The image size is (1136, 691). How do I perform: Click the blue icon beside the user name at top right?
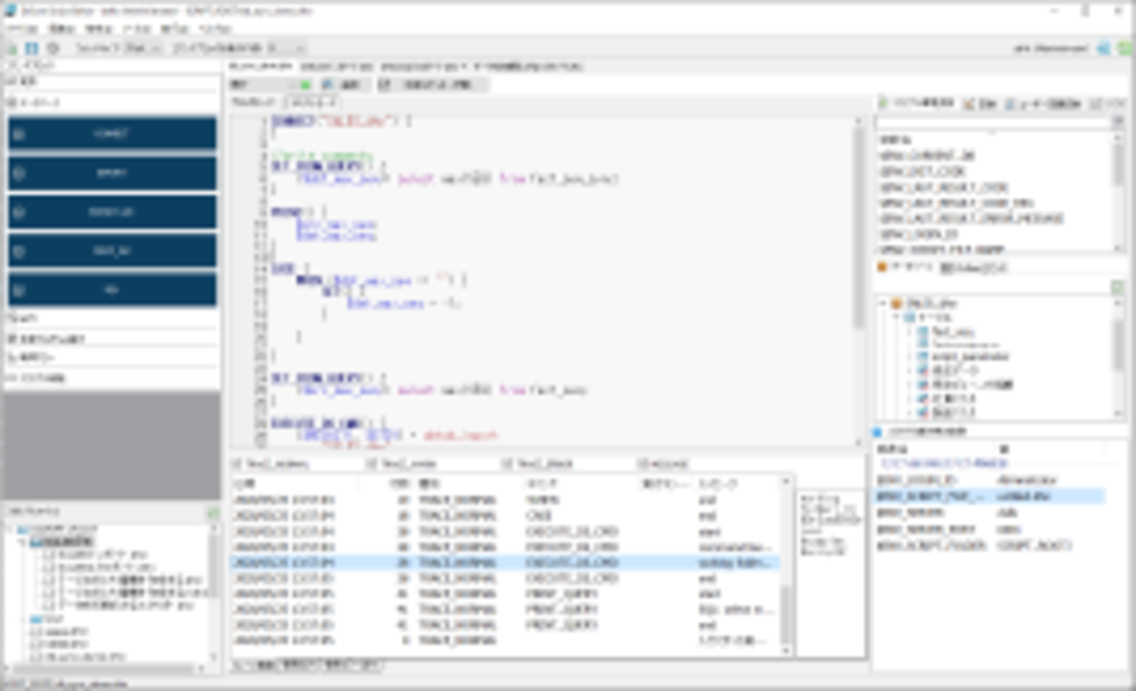coord(1103,47)
